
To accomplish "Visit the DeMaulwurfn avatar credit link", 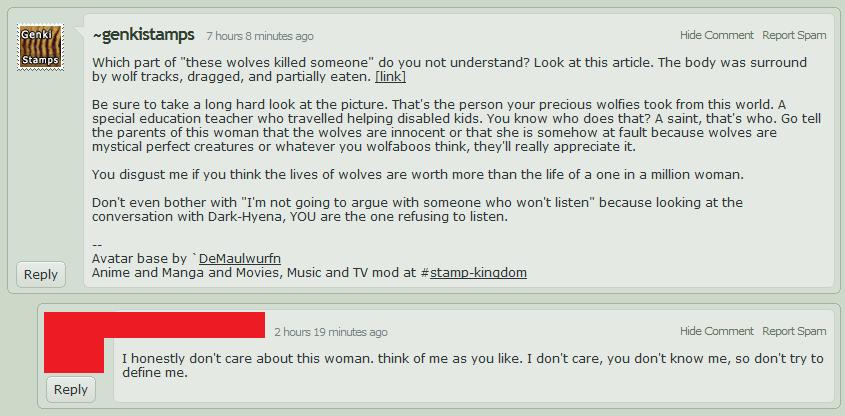I will tap(239, 258).
